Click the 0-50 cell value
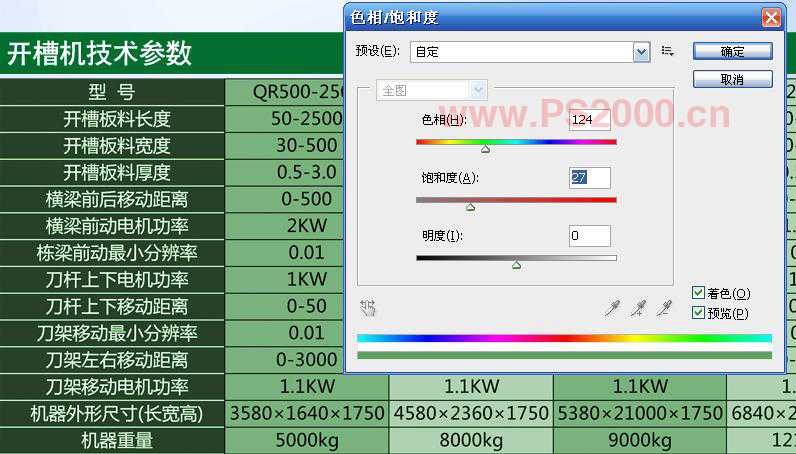The height and width of the screenshot is (454, 796). click(x=307, y=306)
